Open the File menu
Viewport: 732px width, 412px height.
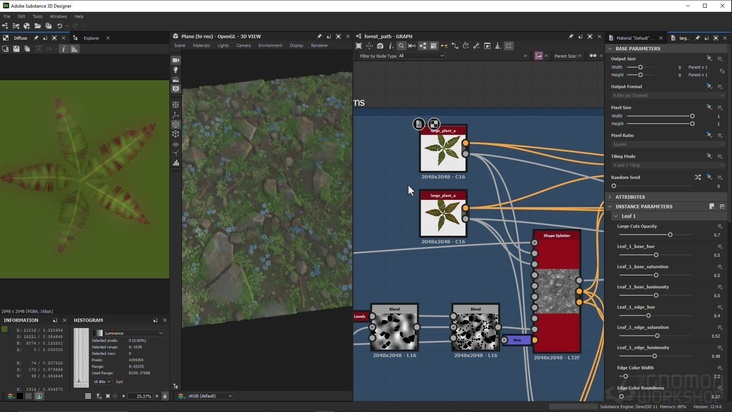[7, 16]
